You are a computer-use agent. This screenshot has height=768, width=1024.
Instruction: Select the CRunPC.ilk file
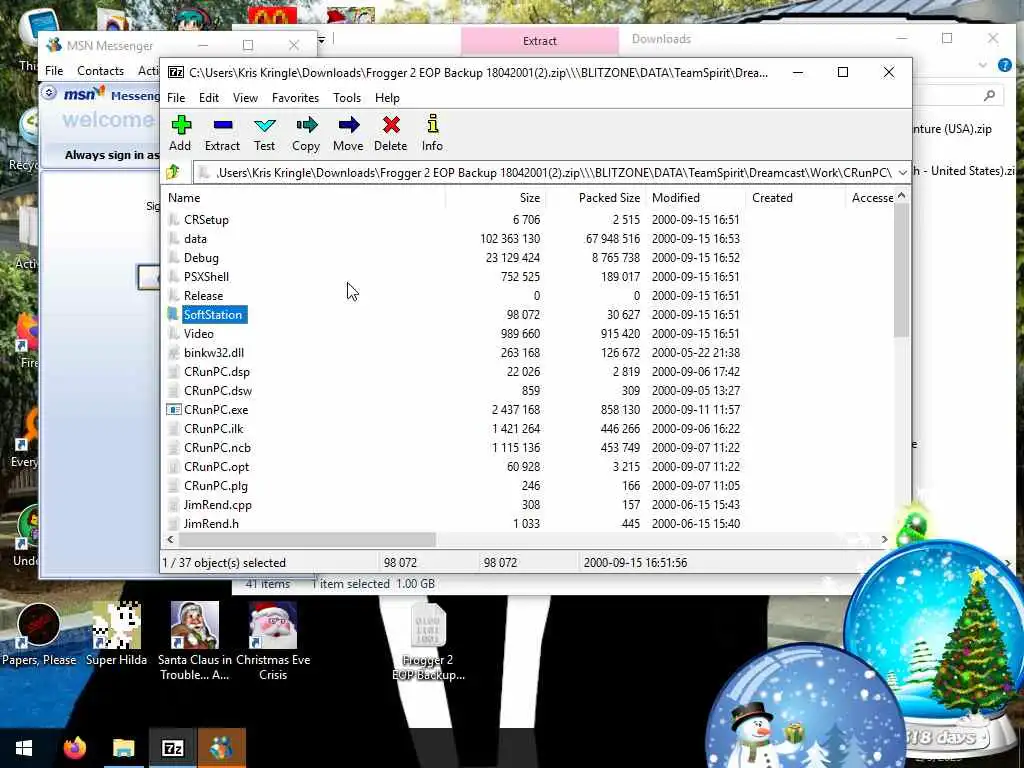[214, 429]
